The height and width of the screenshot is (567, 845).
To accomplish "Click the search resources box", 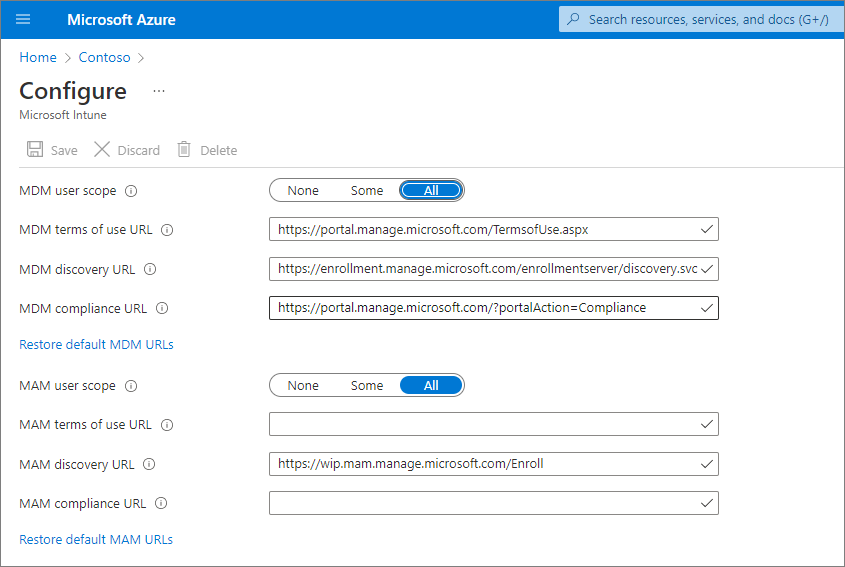I will click(700, 19).
